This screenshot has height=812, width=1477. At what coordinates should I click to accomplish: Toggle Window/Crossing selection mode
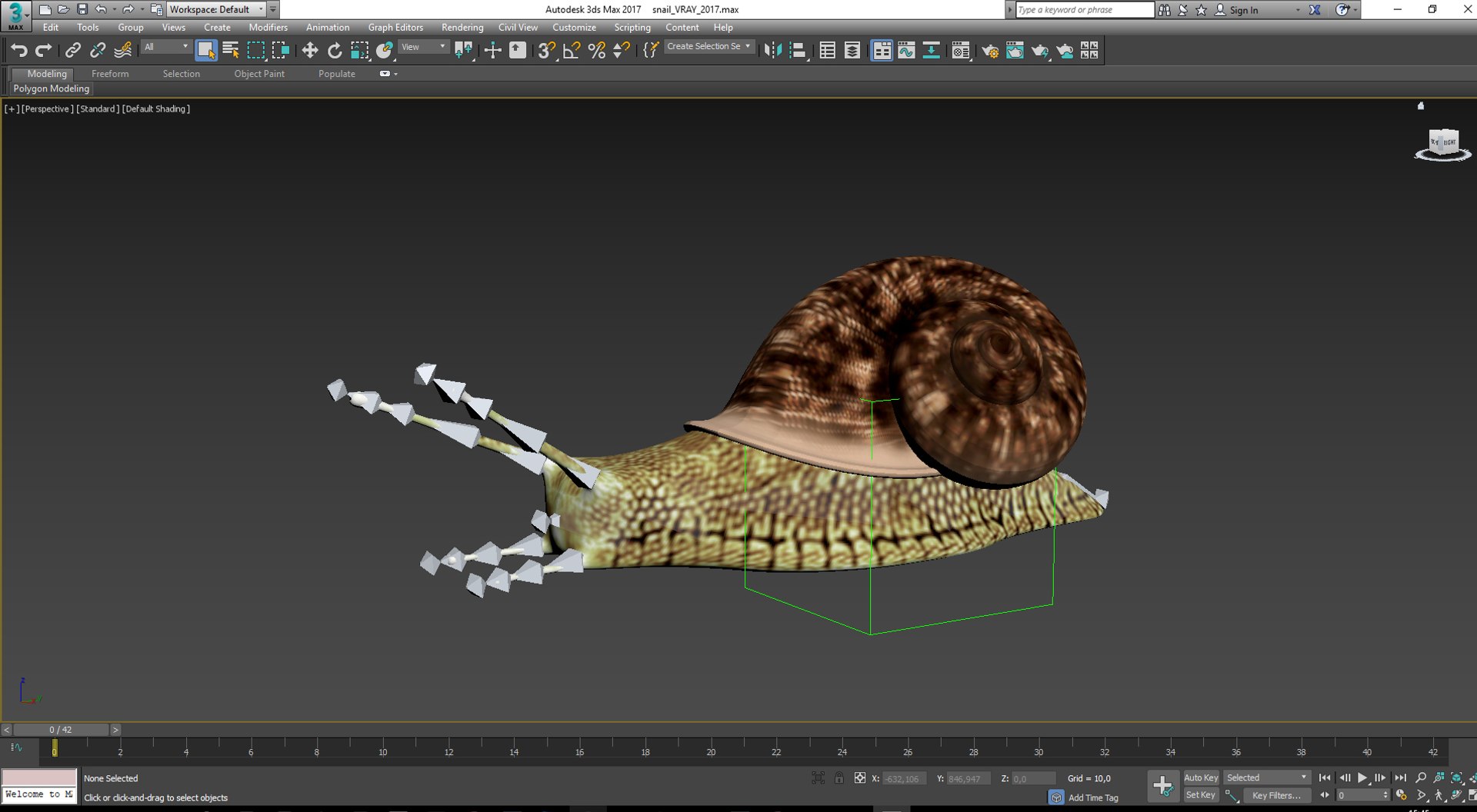tap(280, 51)
